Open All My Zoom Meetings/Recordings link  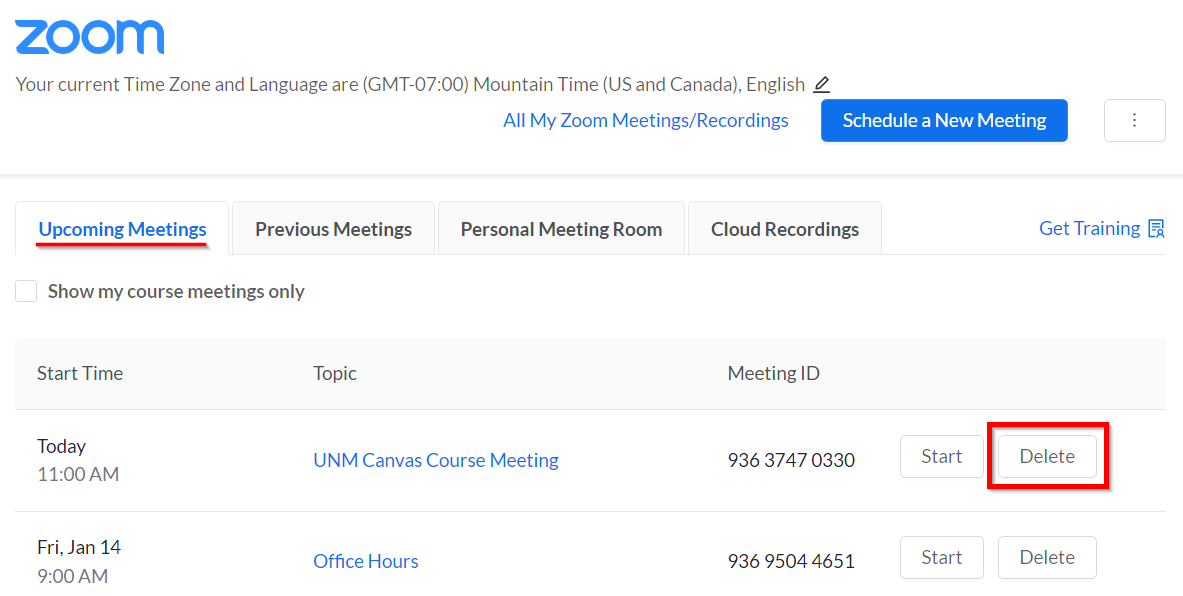pos(645,121)
